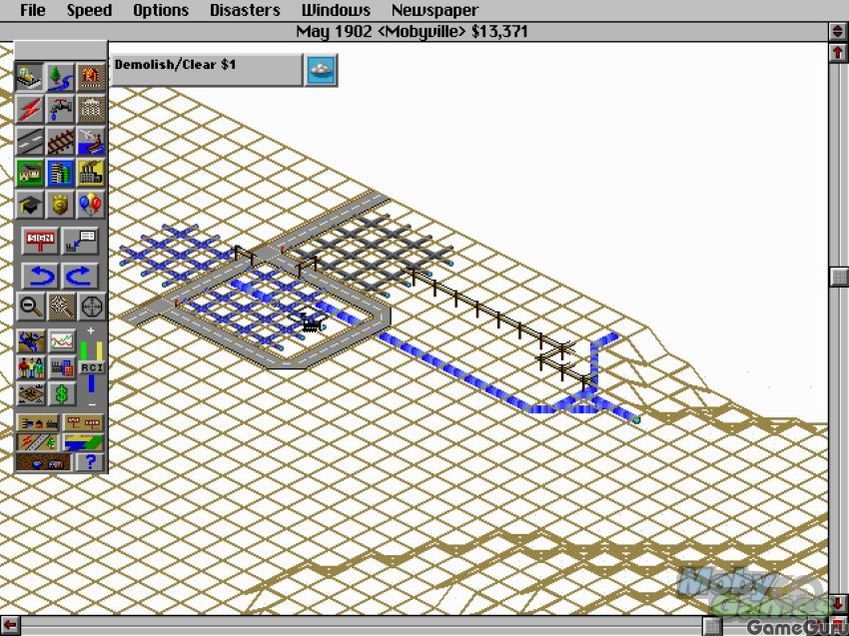
Task: Select the Roads tool
Action: [x=29, y=141]
